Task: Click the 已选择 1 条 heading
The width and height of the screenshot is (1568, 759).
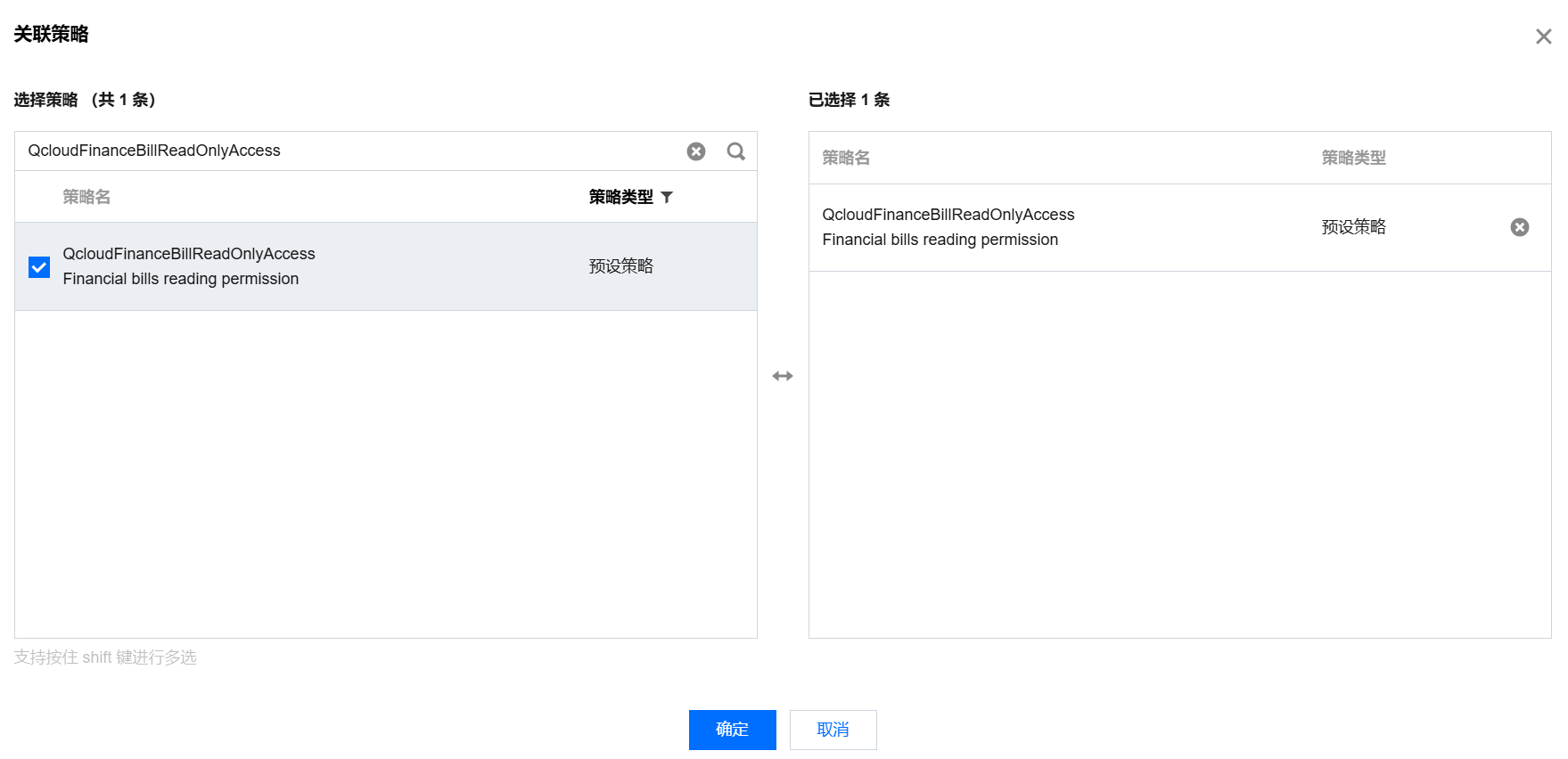Action: [849, 100]
